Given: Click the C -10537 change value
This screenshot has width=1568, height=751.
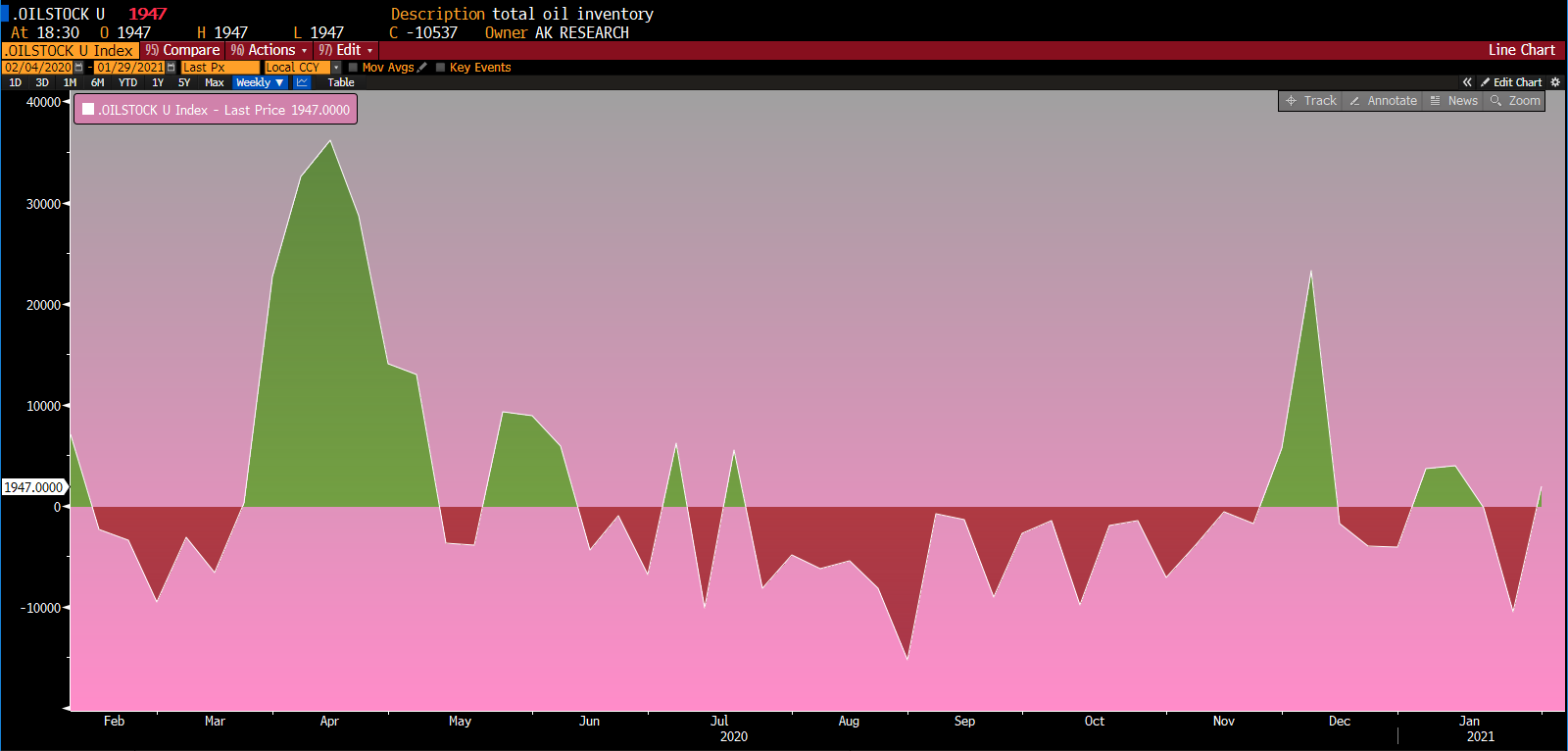Looking at the screenshot, I should [x=423, y=32].
